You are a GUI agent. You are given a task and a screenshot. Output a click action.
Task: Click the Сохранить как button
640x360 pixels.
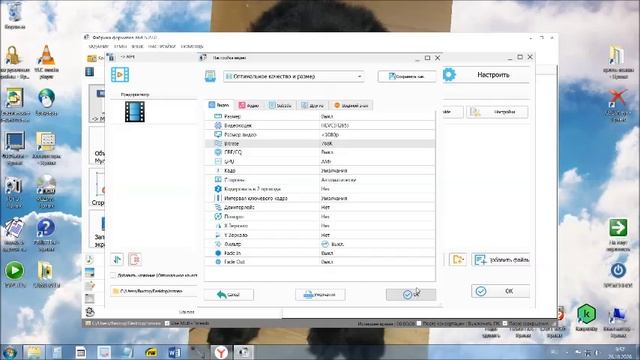coord(407,76)
